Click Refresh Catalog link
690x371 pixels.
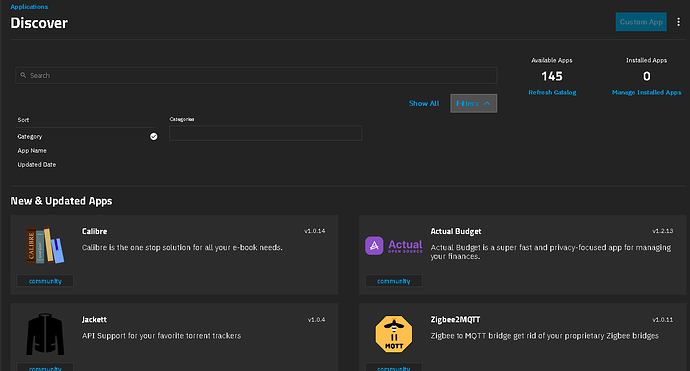[552, 92]
